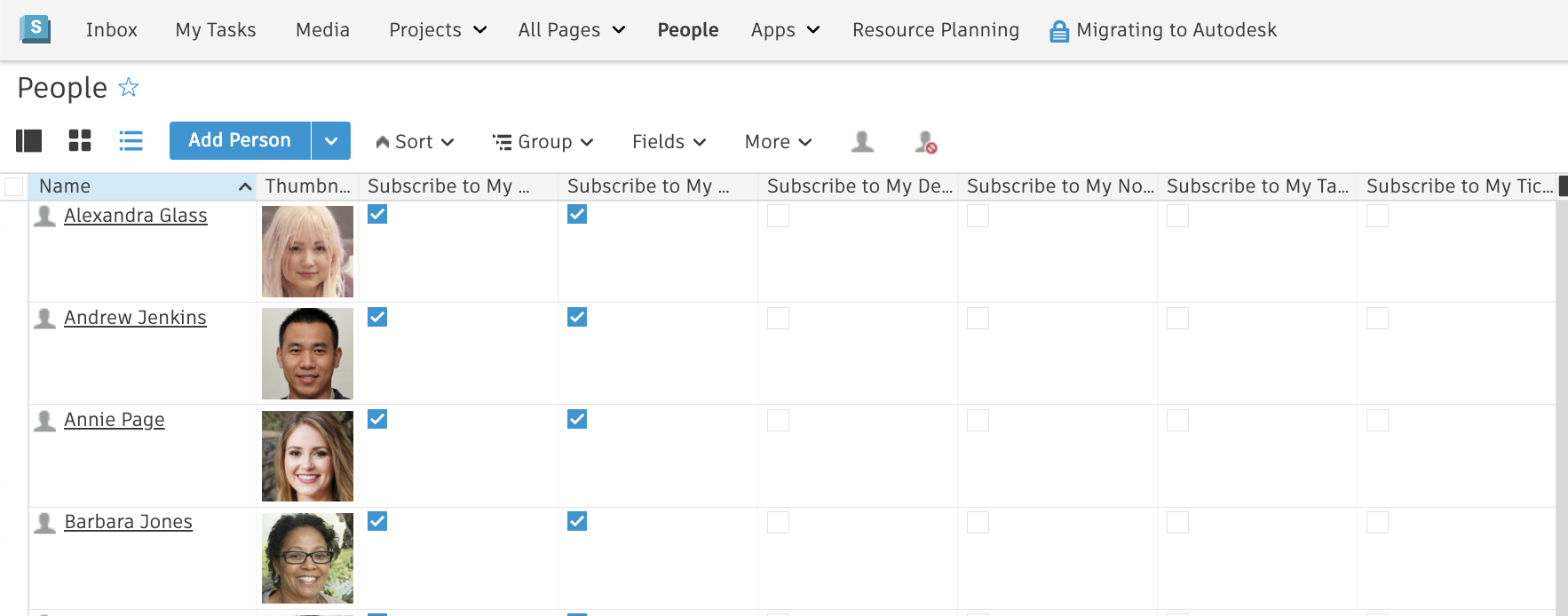Screen dimensions: 1568x616
Task: Favorite the People page with star
Action: tap(129, 87)
